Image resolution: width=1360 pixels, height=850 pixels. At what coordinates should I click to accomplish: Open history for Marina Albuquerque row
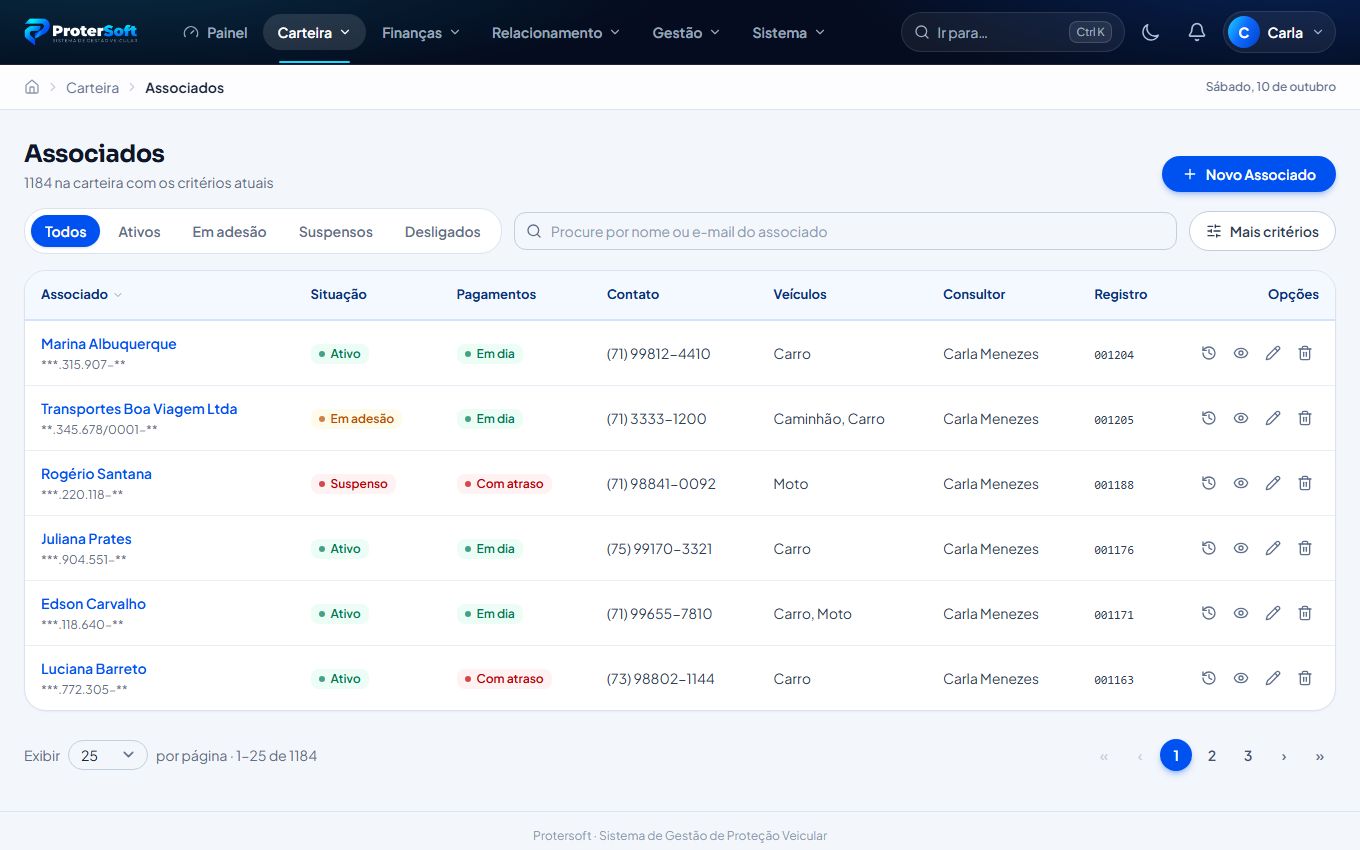click(1209, 353)
